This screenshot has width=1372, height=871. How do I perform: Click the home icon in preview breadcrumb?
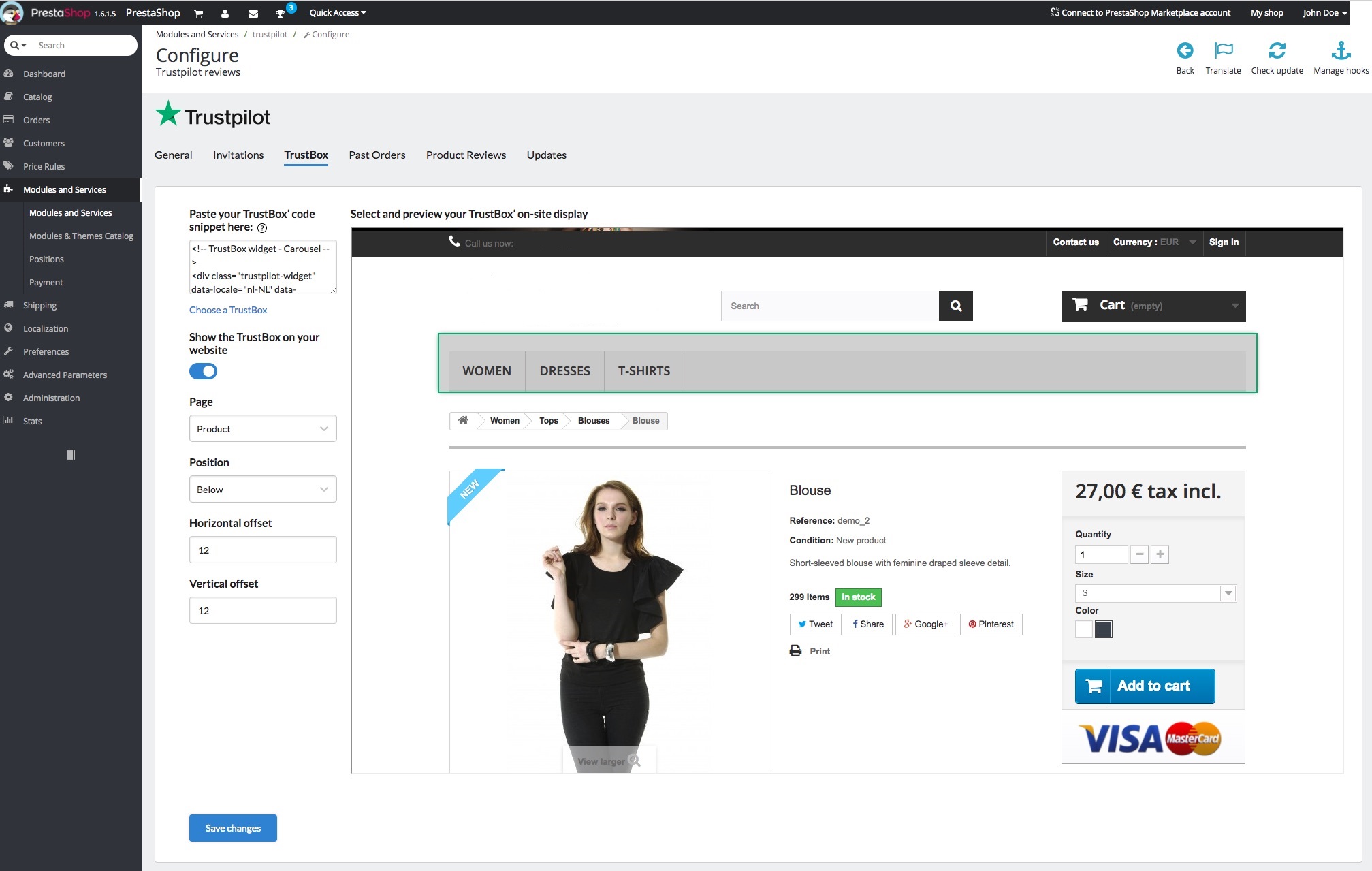point(463,420)
